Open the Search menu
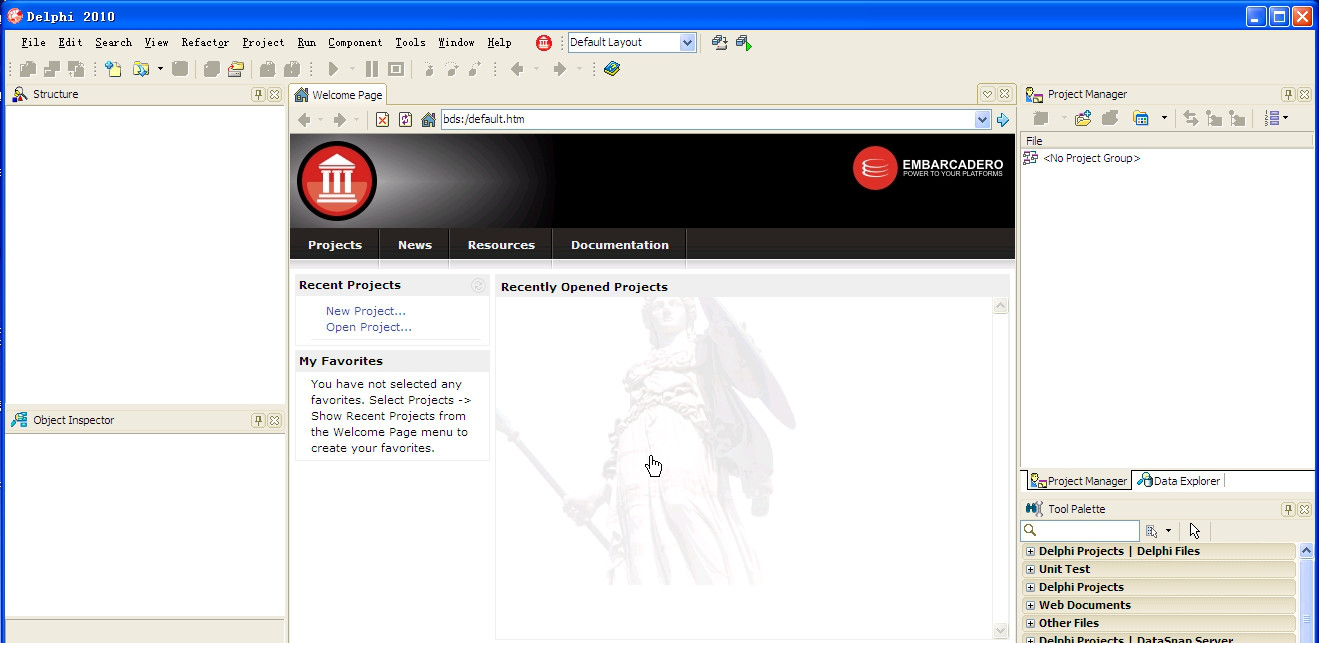Screen dimensions: 1319x668 [x=114, y=43]
